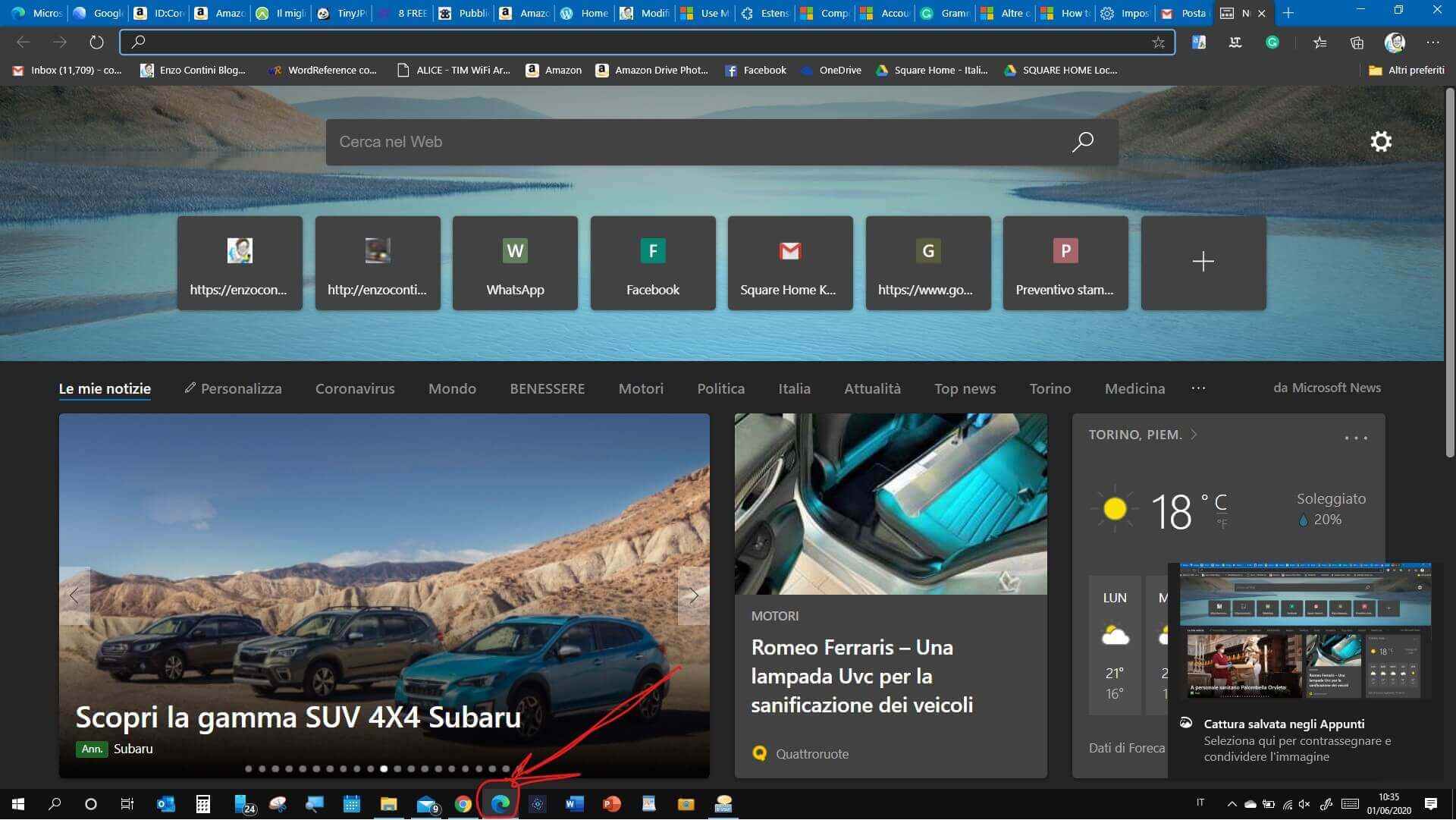Screen dimensions: 1456x820
Task: Open the WhatsApp quick link tile
Action: coord(515,263)
